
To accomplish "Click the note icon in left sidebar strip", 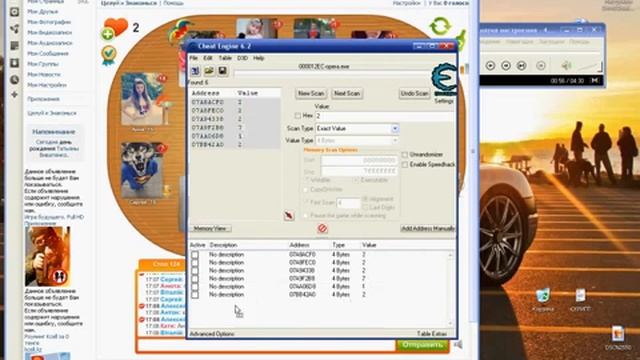I will (x=15, y=46).
